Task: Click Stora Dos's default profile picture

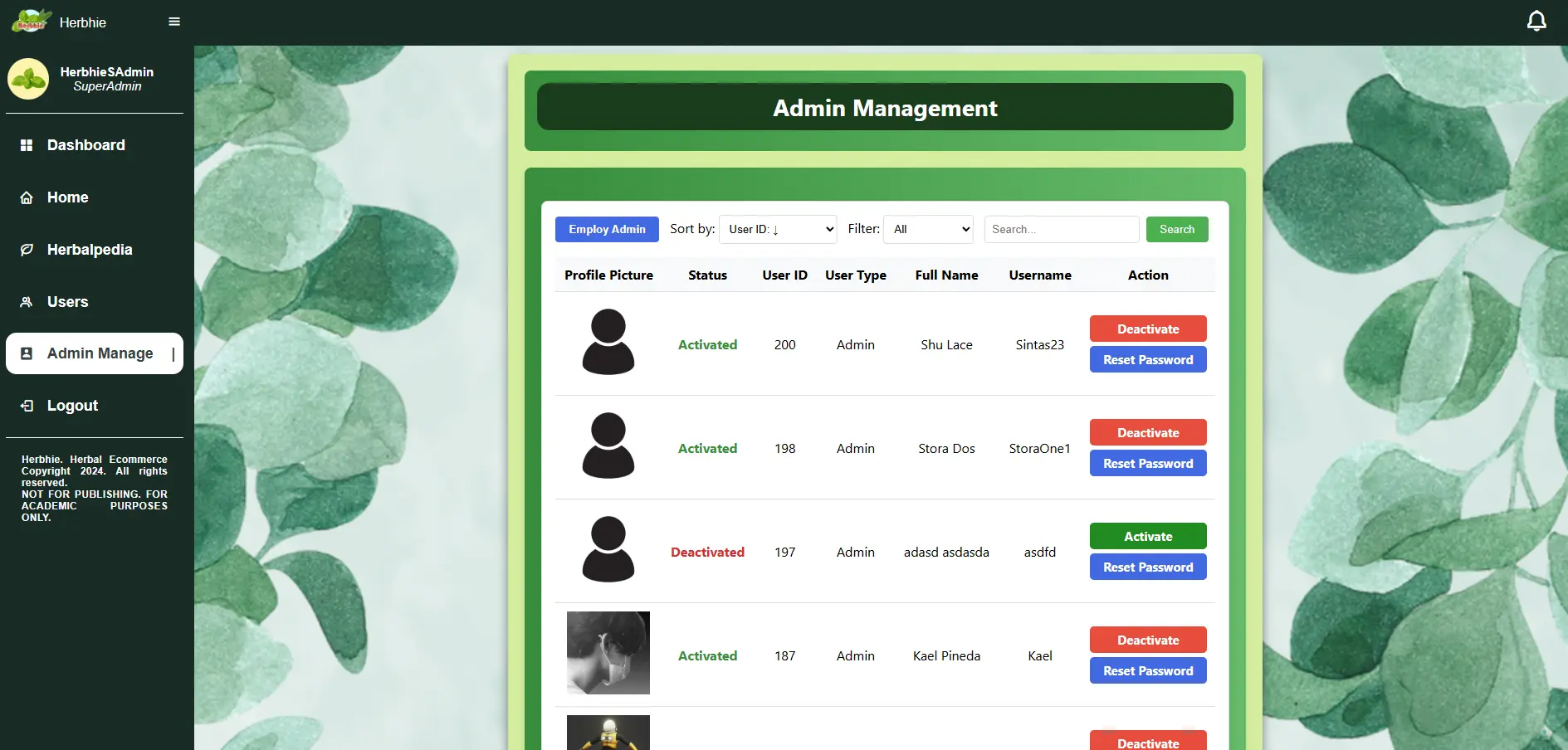Action: 608,446
